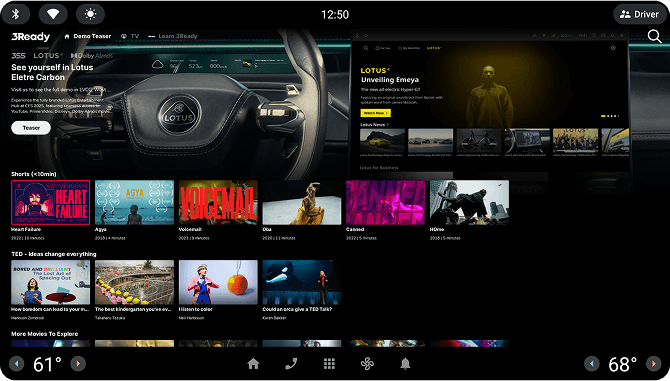
Task: Open the Driver profile button
Action: coord(640,14)
